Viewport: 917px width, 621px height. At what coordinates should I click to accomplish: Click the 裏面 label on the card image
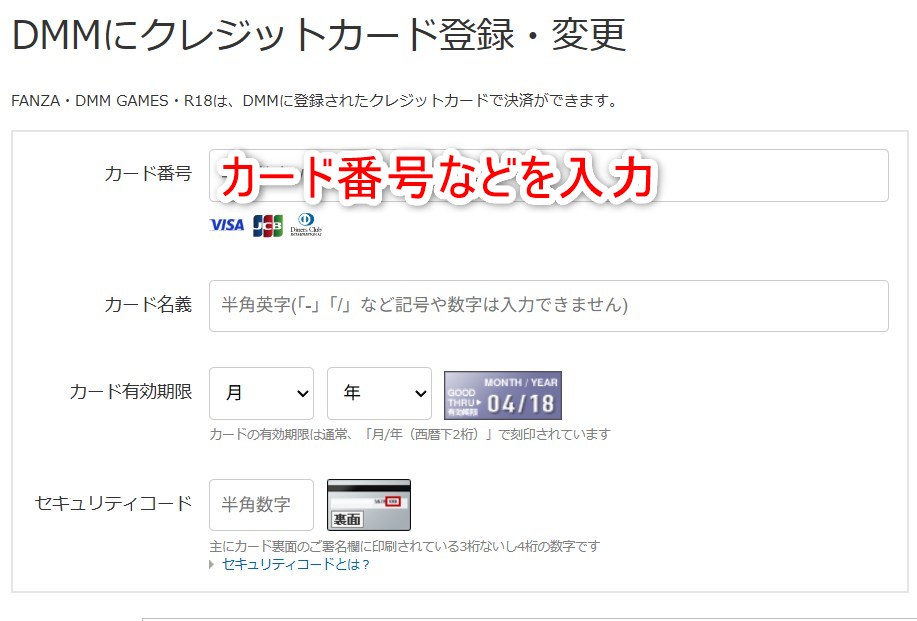coord(347,517)
